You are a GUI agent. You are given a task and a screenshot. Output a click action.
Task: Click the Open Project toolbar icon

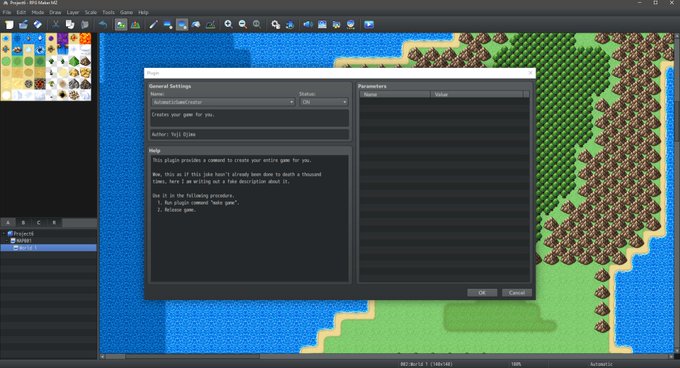[x=23, y=24]
